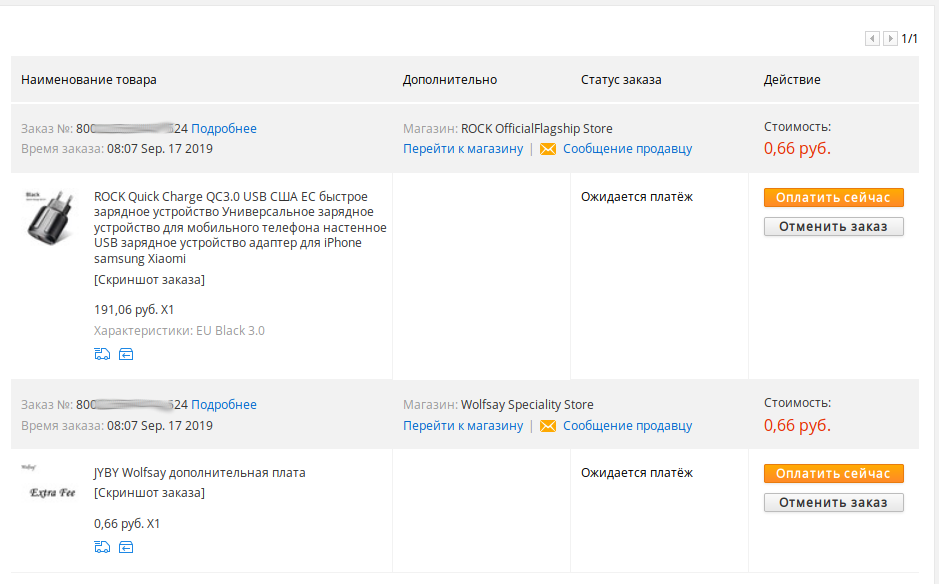Click return box icon under ROCK charger
The height and width of the screenshot is (584, 939).
click(126, 355)
